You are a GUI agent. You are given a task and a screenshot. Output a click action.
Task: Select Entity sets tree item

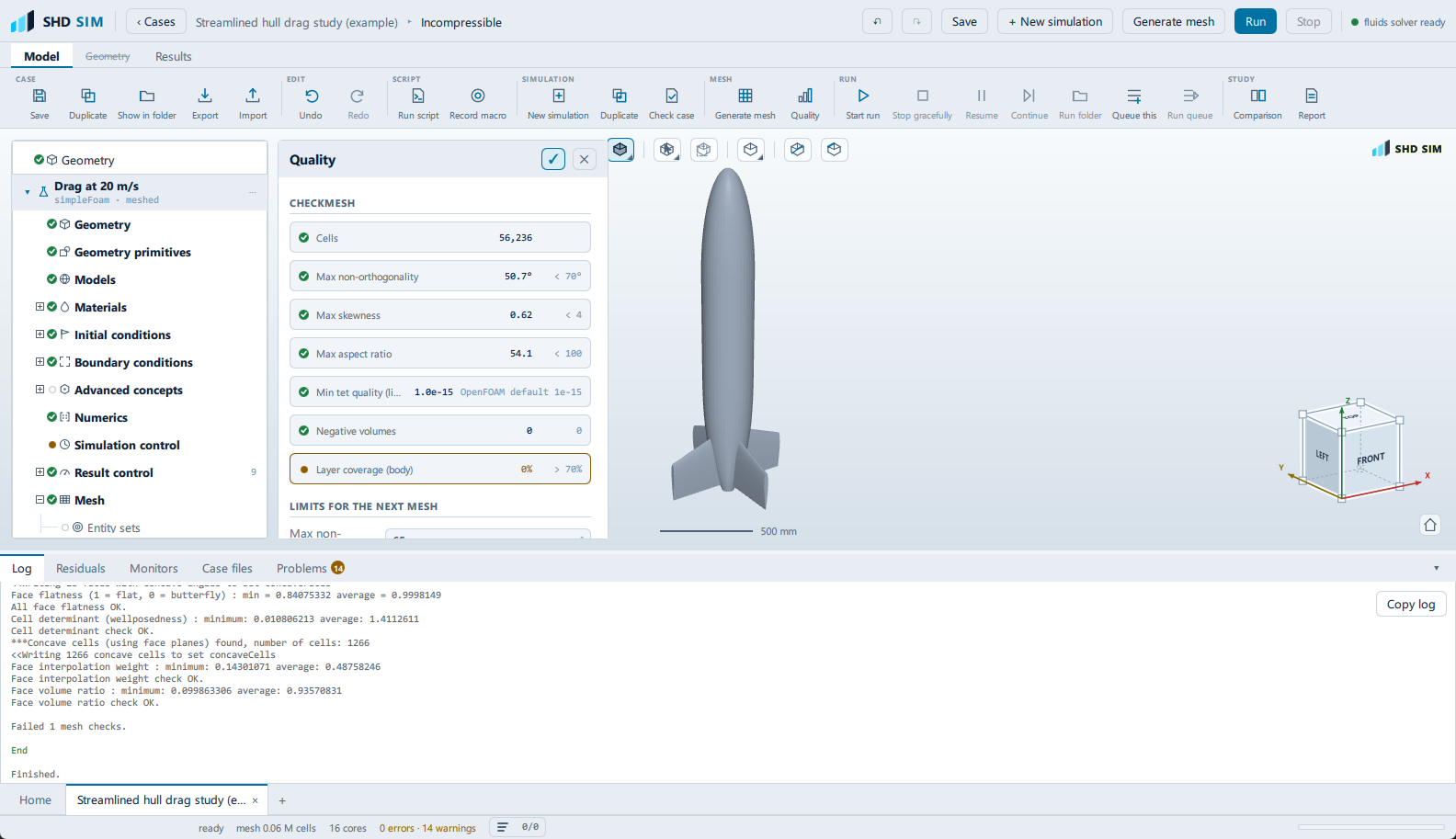click(113, 527)
